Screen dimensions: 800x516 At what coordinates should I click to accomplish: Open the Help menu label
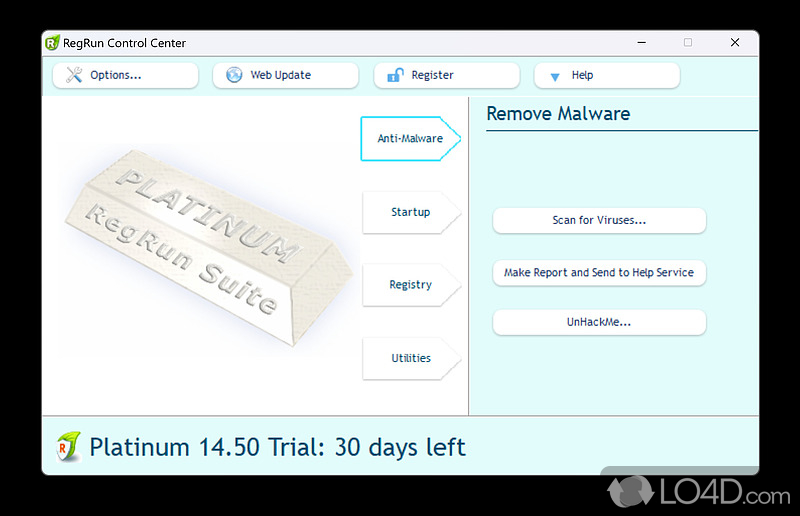[582, 75]
